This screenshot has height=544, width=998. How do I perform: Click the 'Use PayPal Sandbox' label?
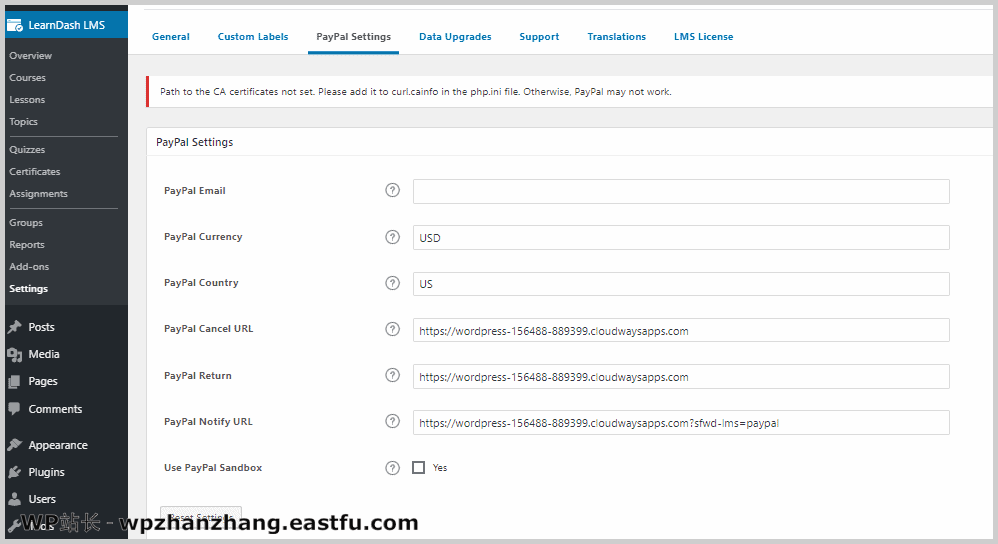pos(213,468)
